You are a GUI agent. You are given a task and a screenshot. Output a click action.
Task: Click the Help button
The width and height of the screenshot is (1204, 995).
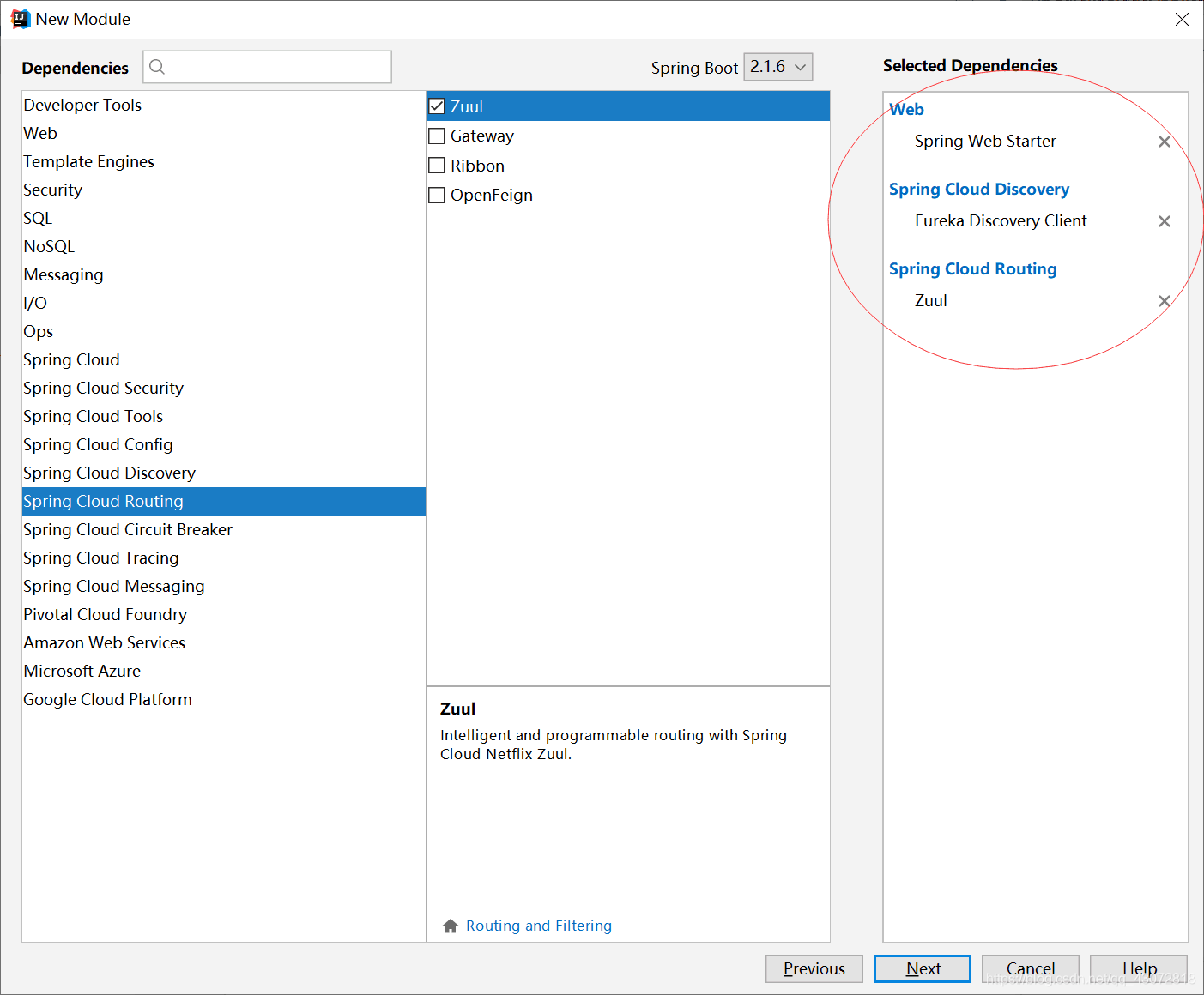tap(1139, 968)
